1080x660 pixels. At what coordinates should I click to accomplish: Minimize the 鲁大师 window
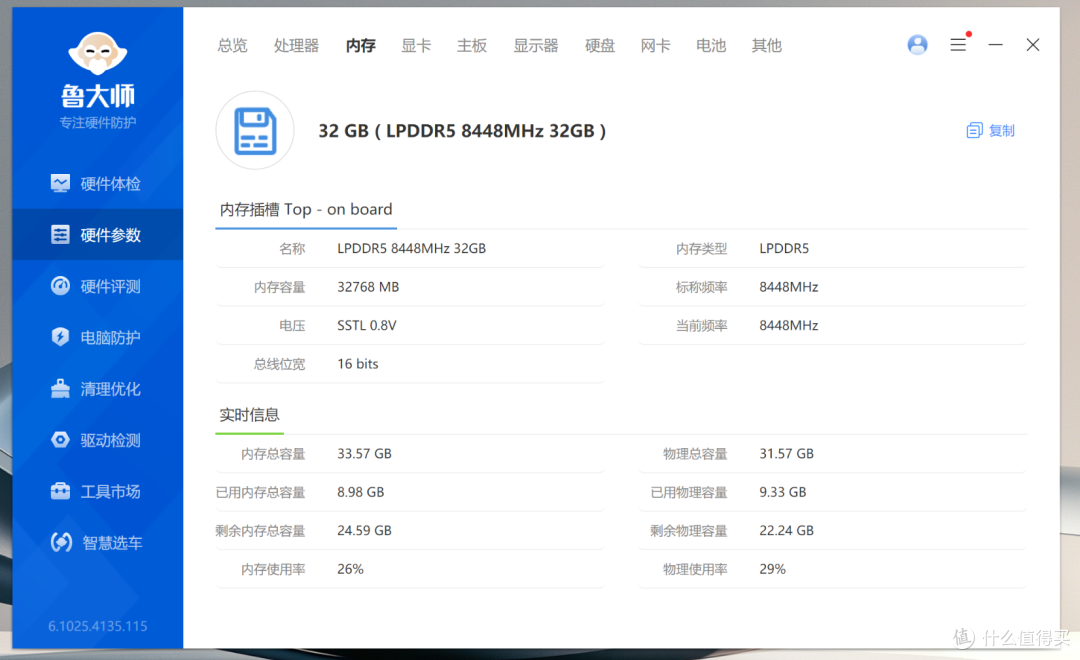point(995,45)
